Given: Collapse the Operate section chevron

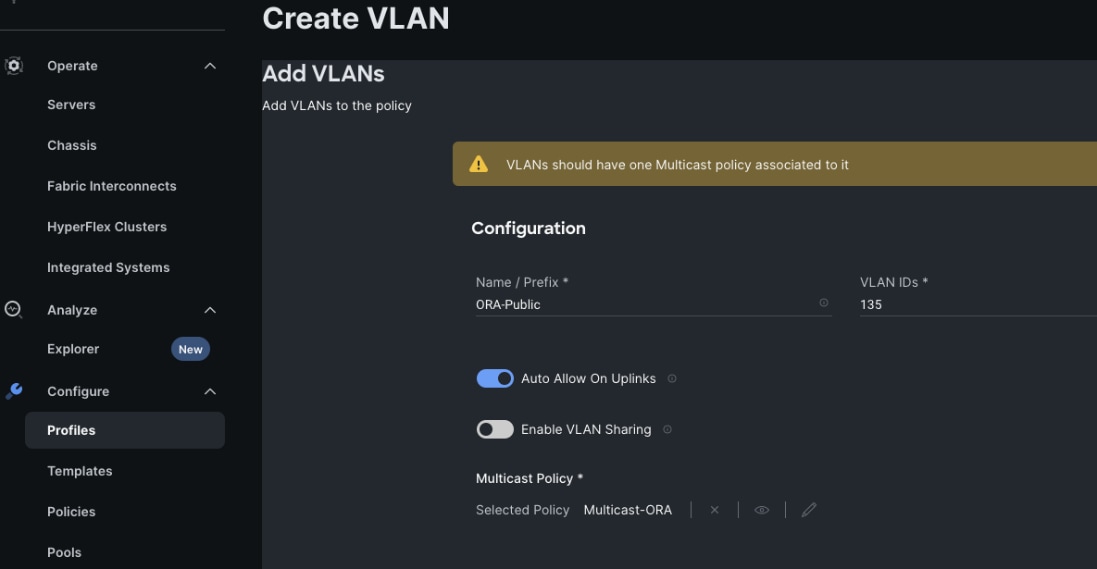Looking at the screenshot, I should pos(210,66).
